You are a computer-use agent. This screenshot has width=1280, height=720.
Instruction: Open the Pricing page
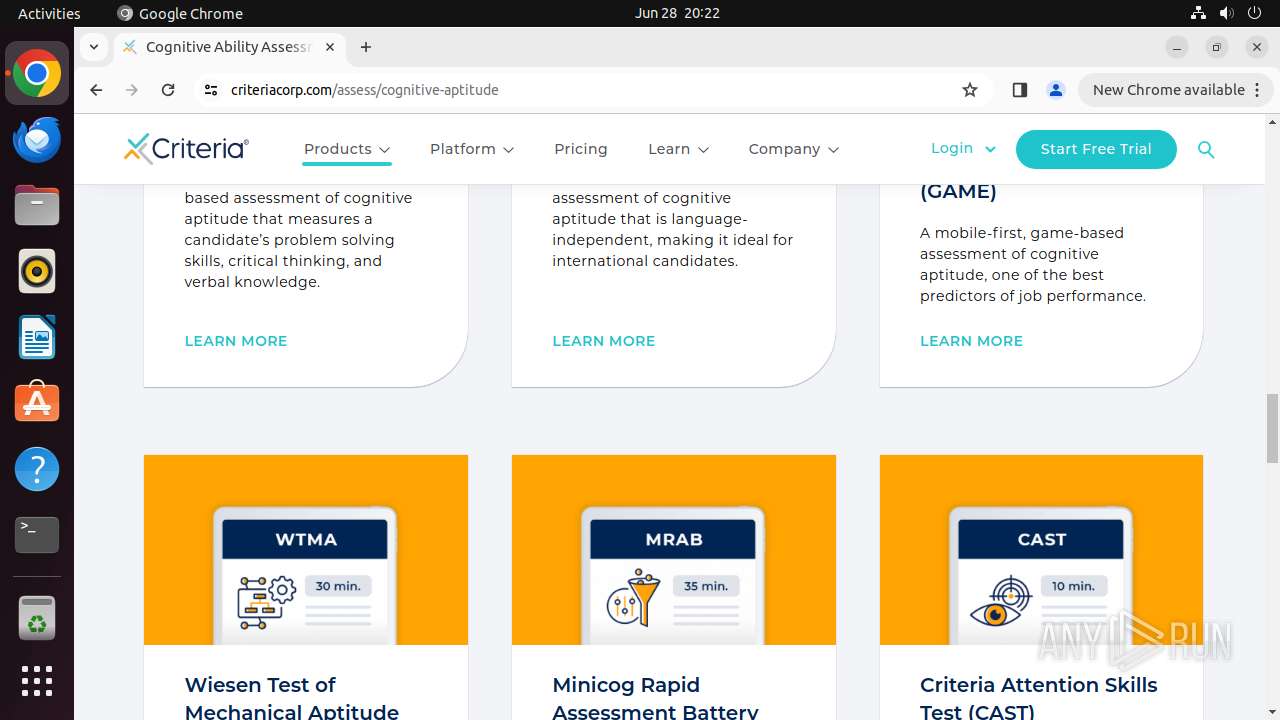click(581, 149)
